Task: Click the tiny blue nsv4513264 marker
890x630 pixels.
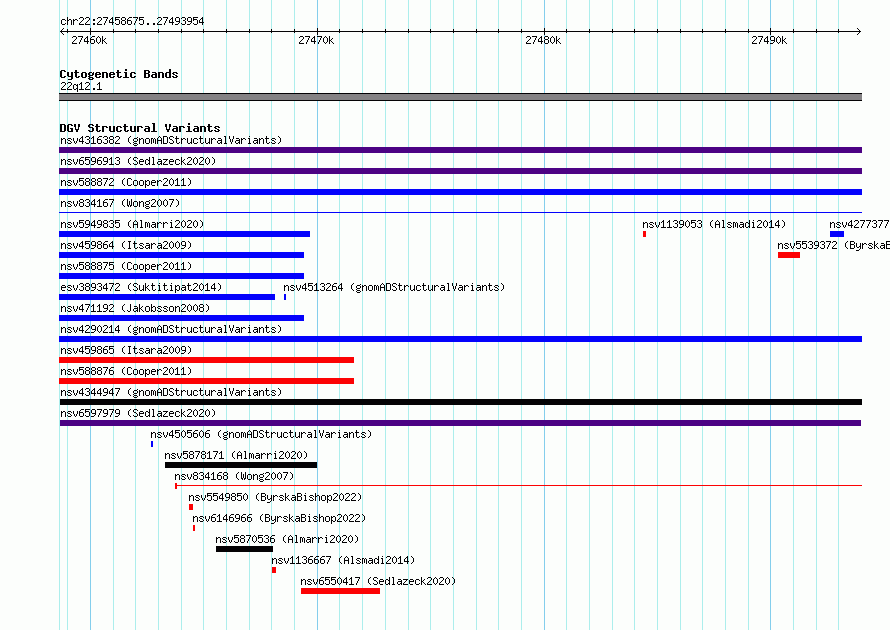Action: click(x=285, y=297)
